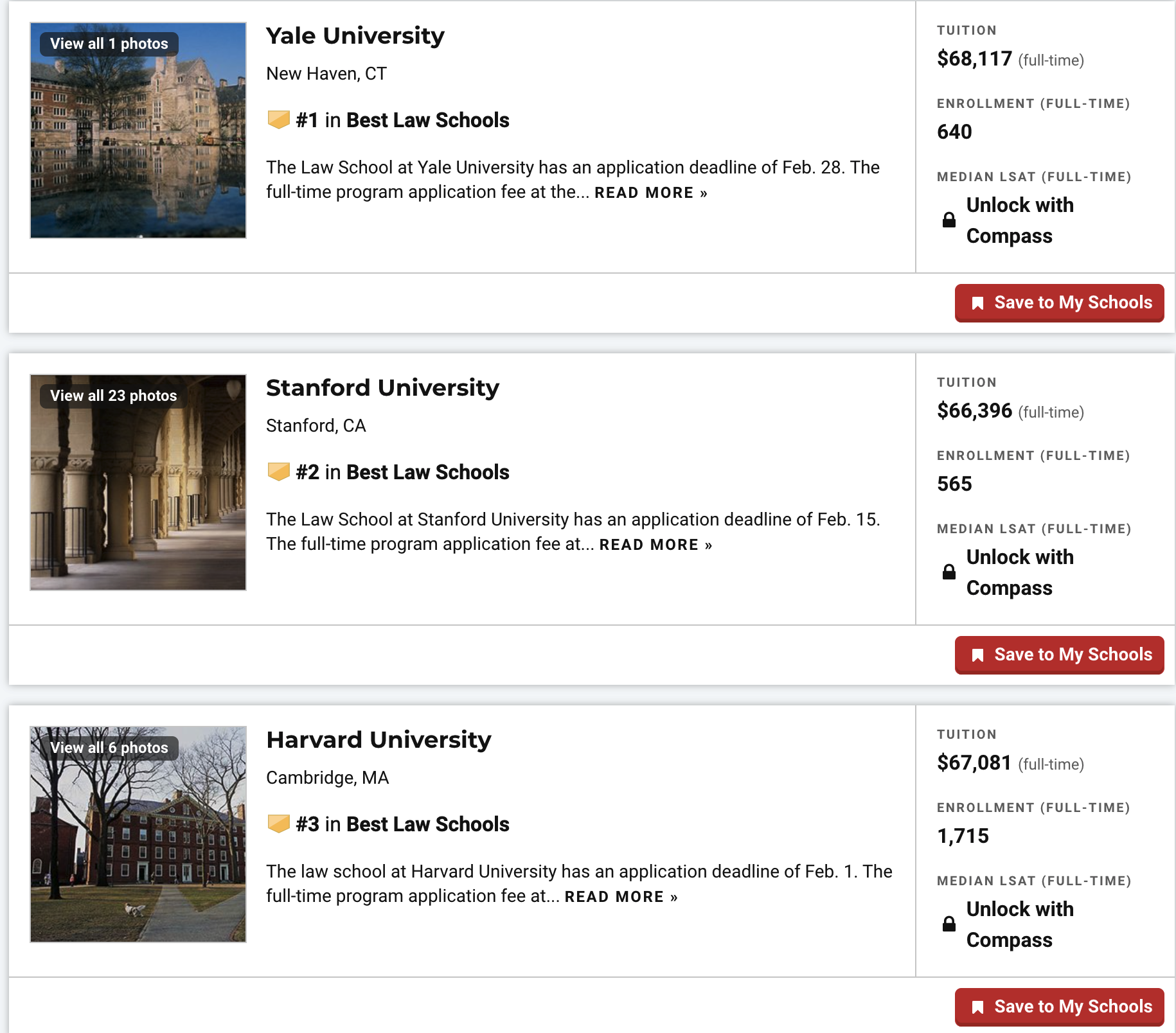The width and height of the screenshot is (1176, 1033).
Task: View all 6 photos of Harvard
Action: 109,748
